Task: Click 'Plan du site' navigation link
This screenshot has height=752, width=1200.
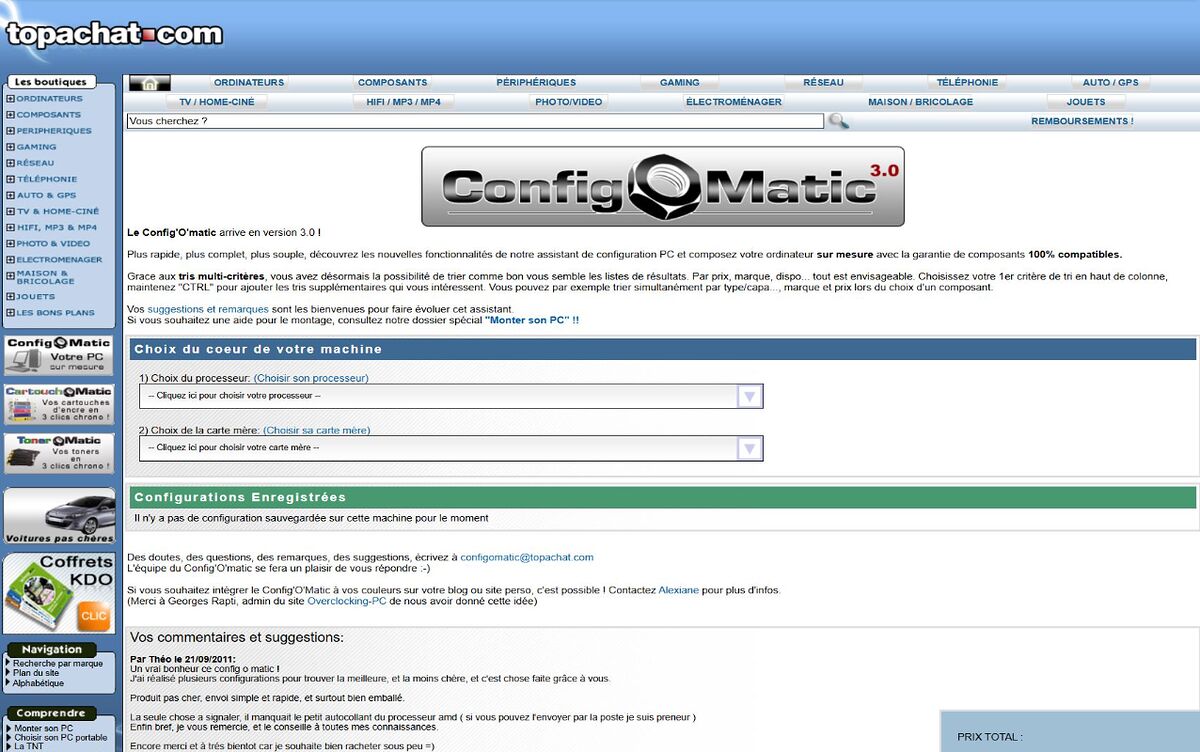Action: pos(36,673)
